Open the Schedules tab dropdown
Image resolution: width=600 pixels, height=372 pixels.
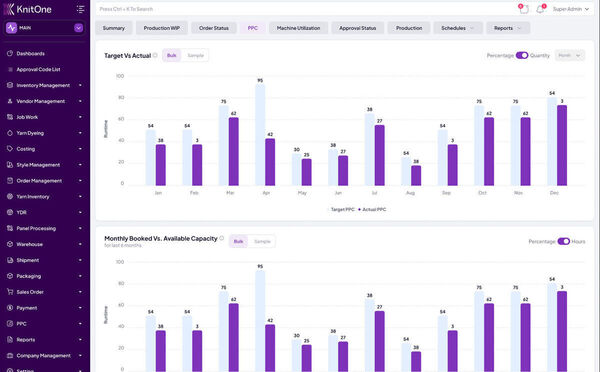click(x=458, y=28)
